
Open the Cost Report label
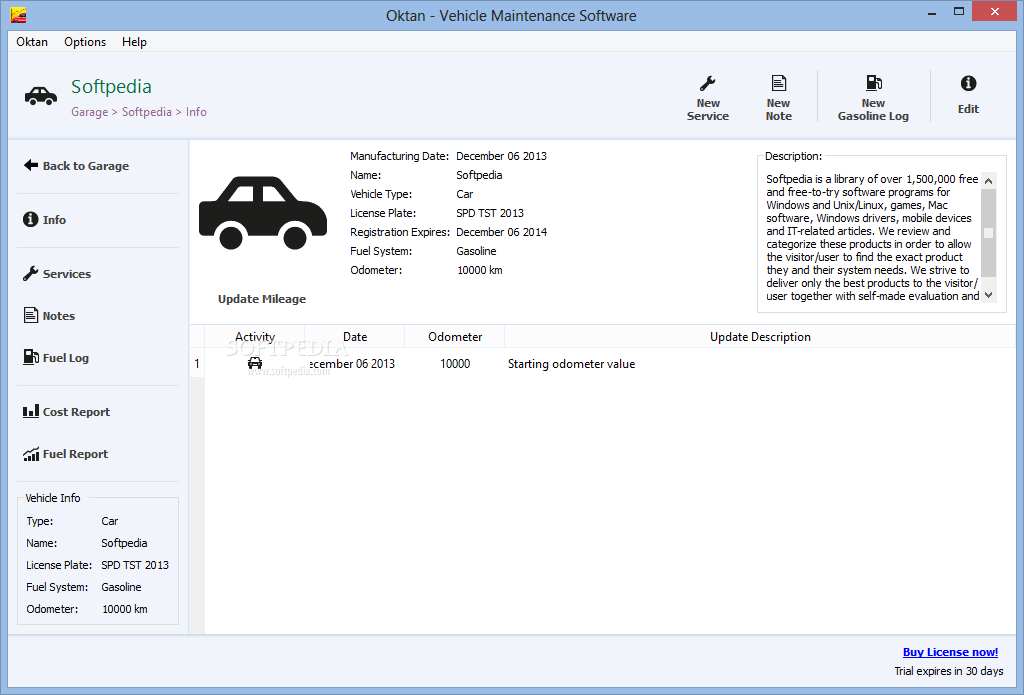point(76,412)
